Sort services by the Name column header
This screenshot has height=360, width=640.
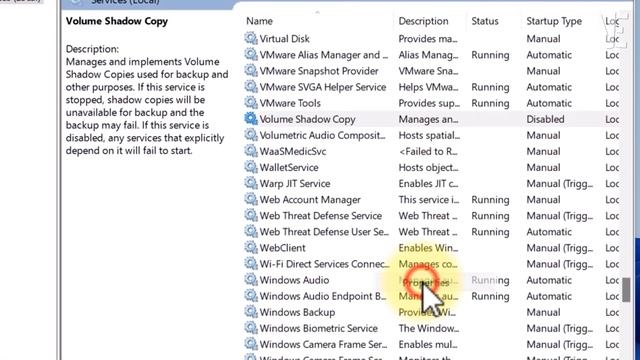260,21
